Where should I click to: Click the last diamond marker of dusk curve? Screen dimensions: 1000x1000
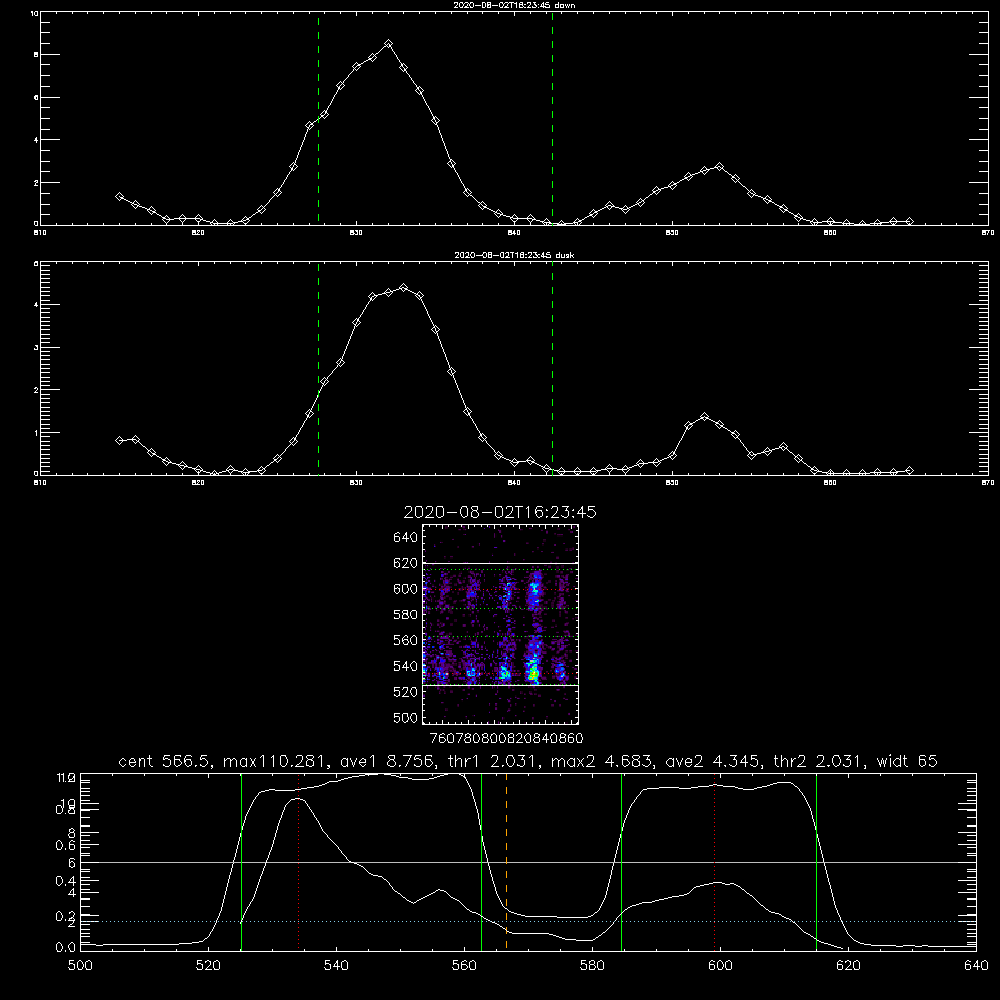click(x=909, y=471)
